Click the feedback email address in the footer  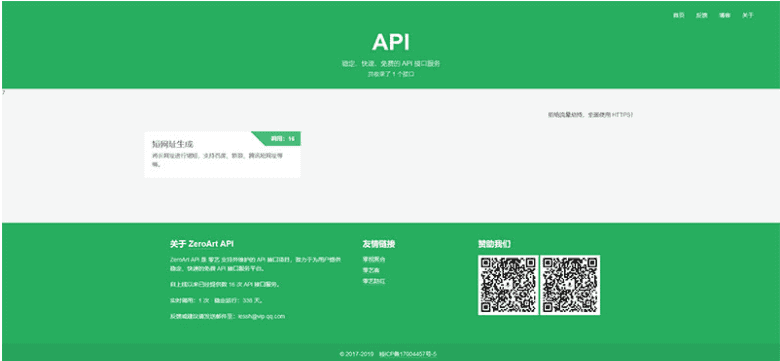(261, 316)
